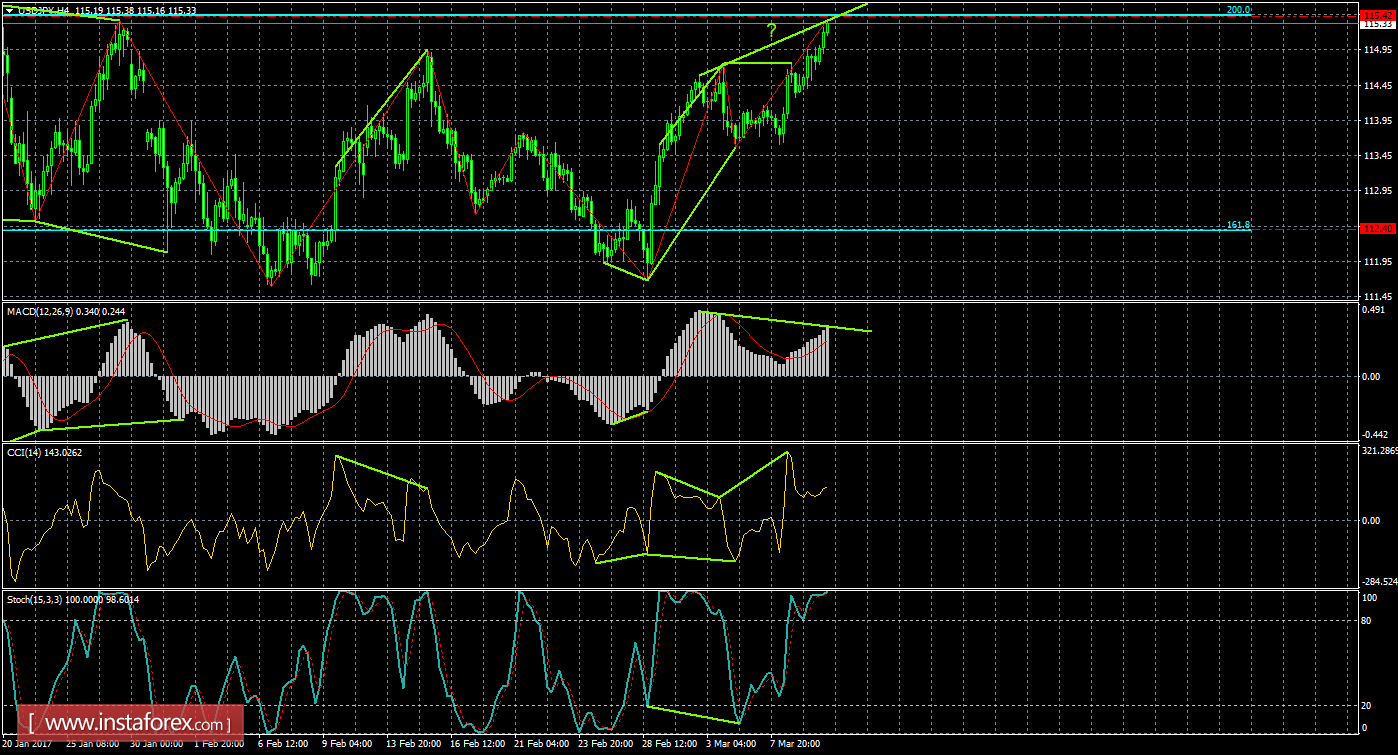Click the 16 Feb 12:00 time label
Image resolution: width=1398 pixels, height=755 pixels.
(477, 745)
